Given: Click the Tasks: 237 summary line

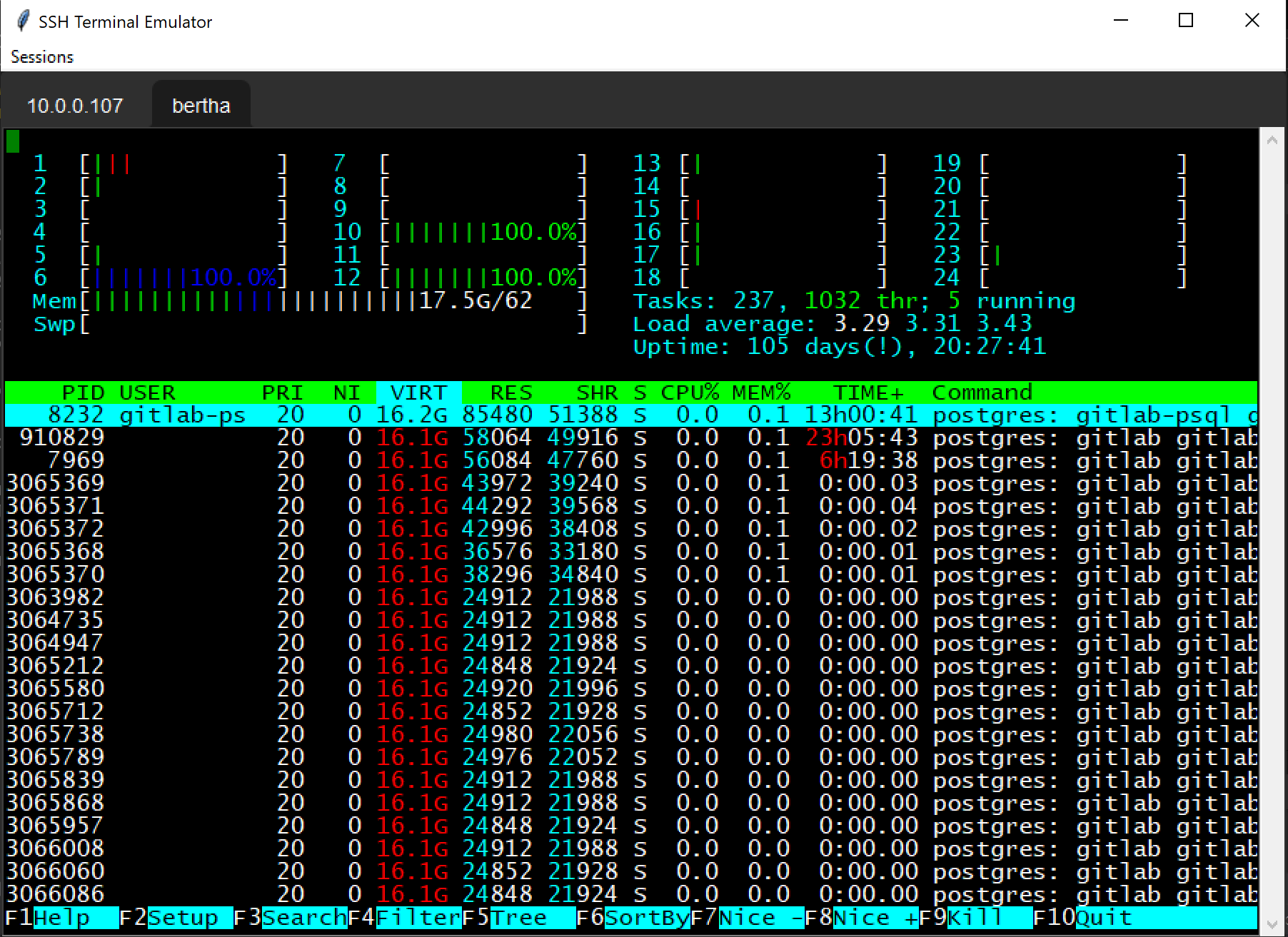Looking at the screenshot, I should pyautogui.click(x=854, y=301).
